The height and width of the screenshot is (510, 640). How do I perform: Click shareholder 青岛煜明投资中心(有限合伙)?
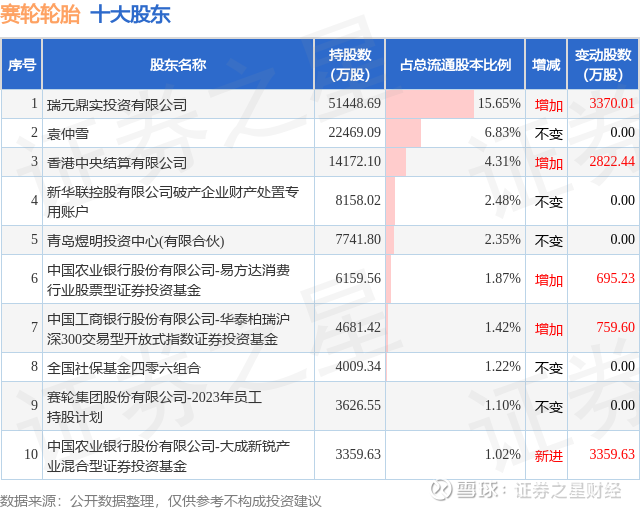pos(136,241)
